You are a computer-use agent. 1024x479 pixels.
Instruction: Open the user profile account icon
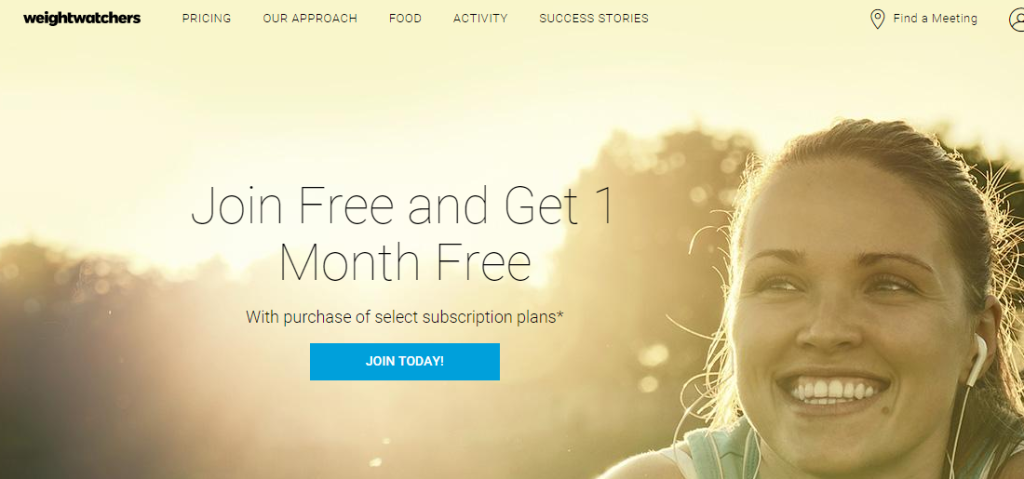1017,19
